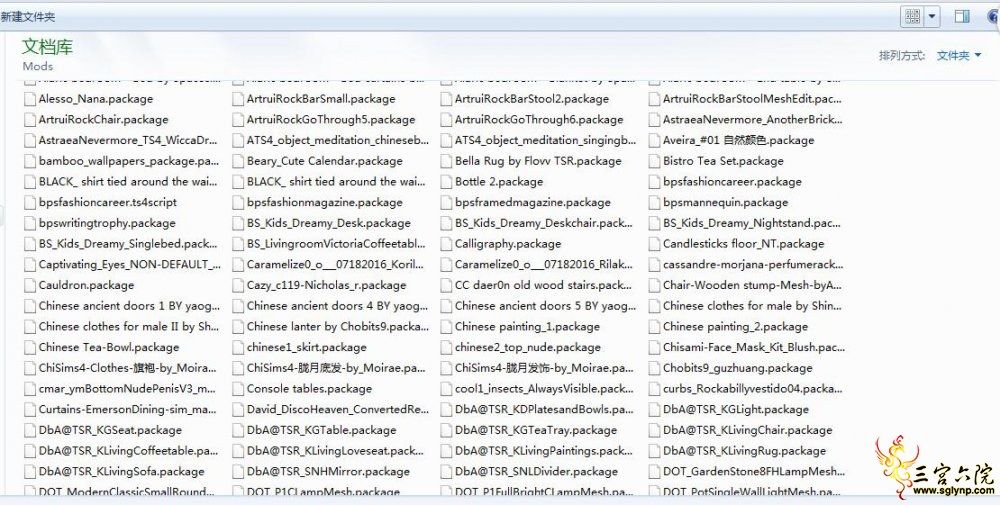Select bamboo_wallpapers_package file
1000x505 pixels.
[129, 161]
